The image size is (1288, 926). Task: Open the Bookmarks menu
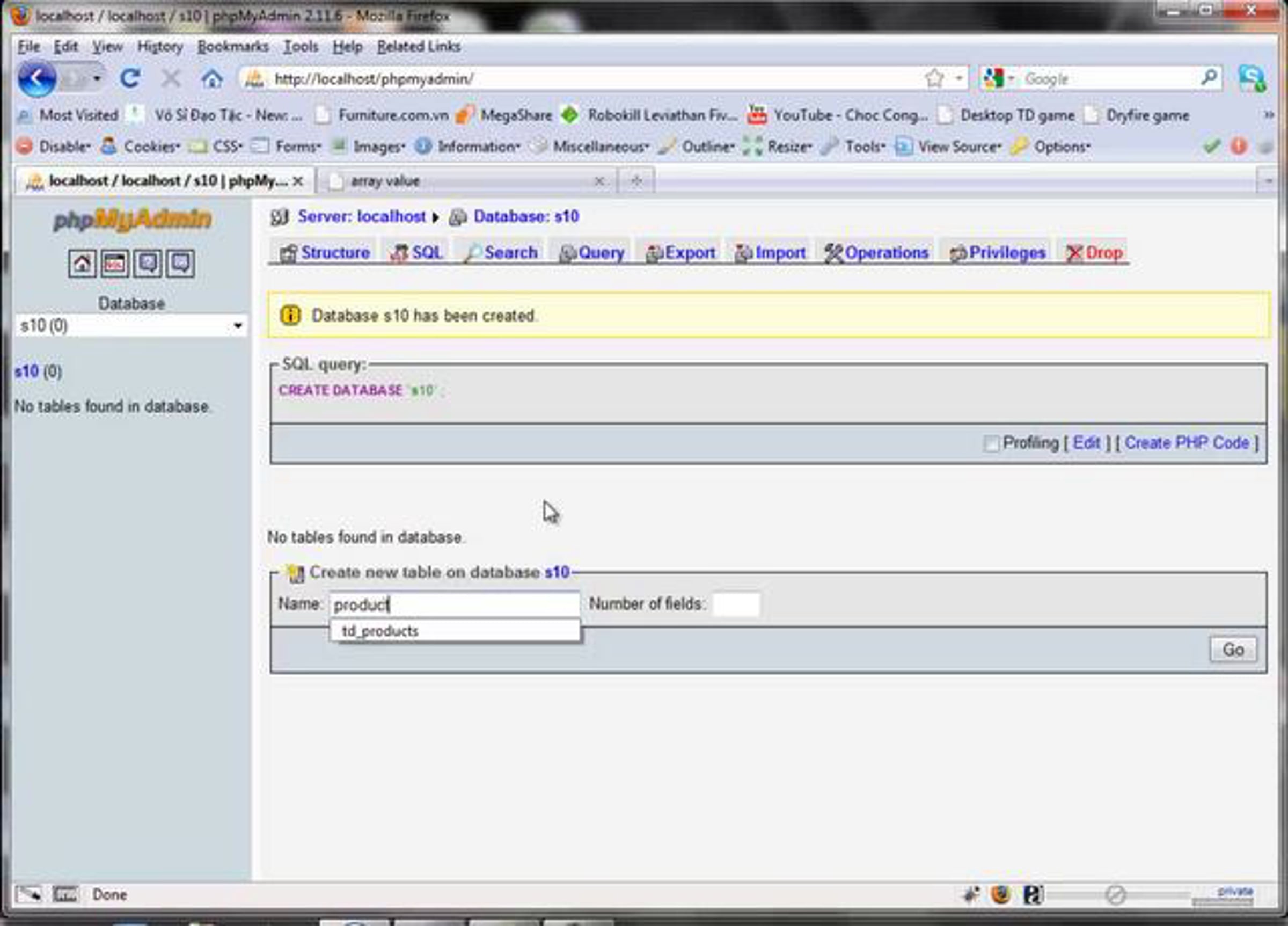(x=233, y=47)
